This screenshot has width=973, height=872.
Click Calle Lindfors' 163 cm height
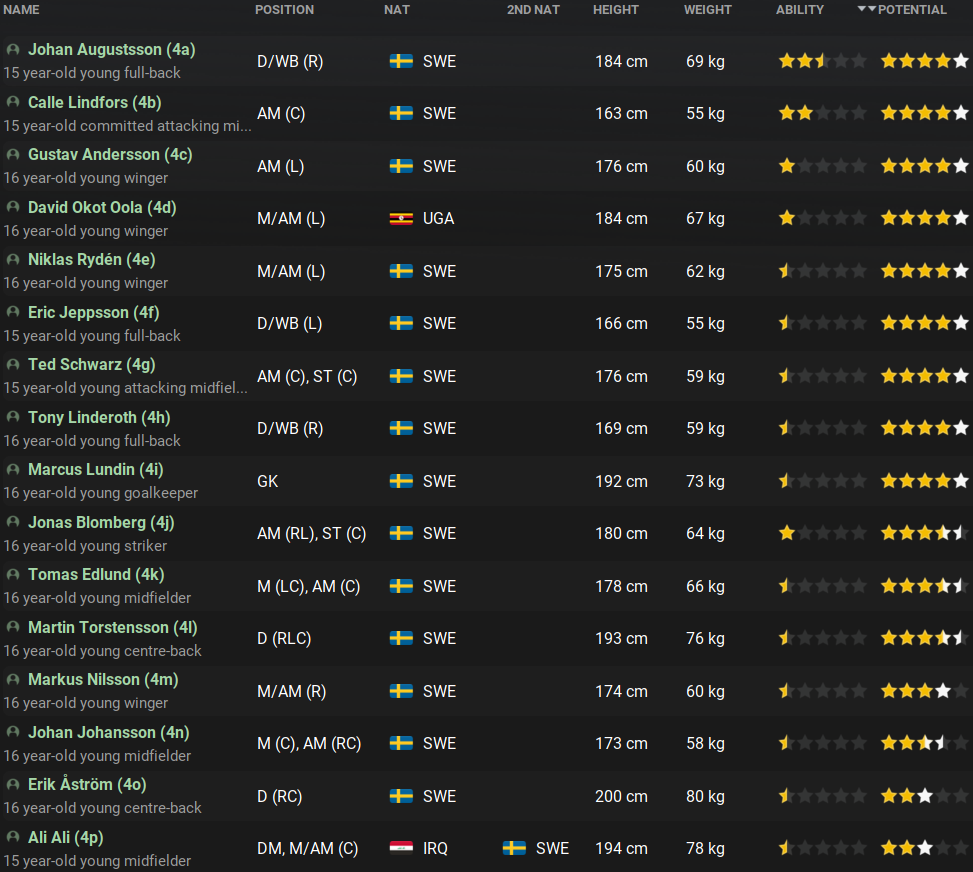point(621,114)
